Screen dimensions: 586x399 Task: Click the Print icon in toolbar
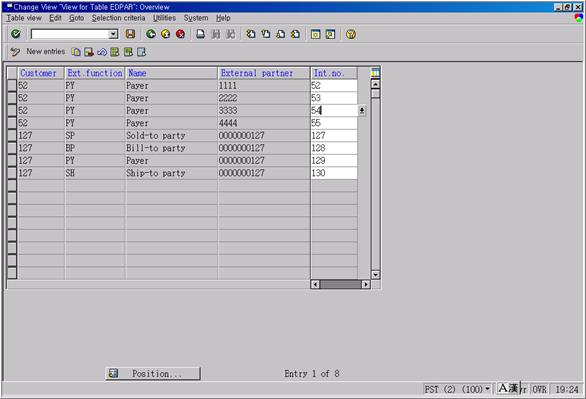(201, 34)
